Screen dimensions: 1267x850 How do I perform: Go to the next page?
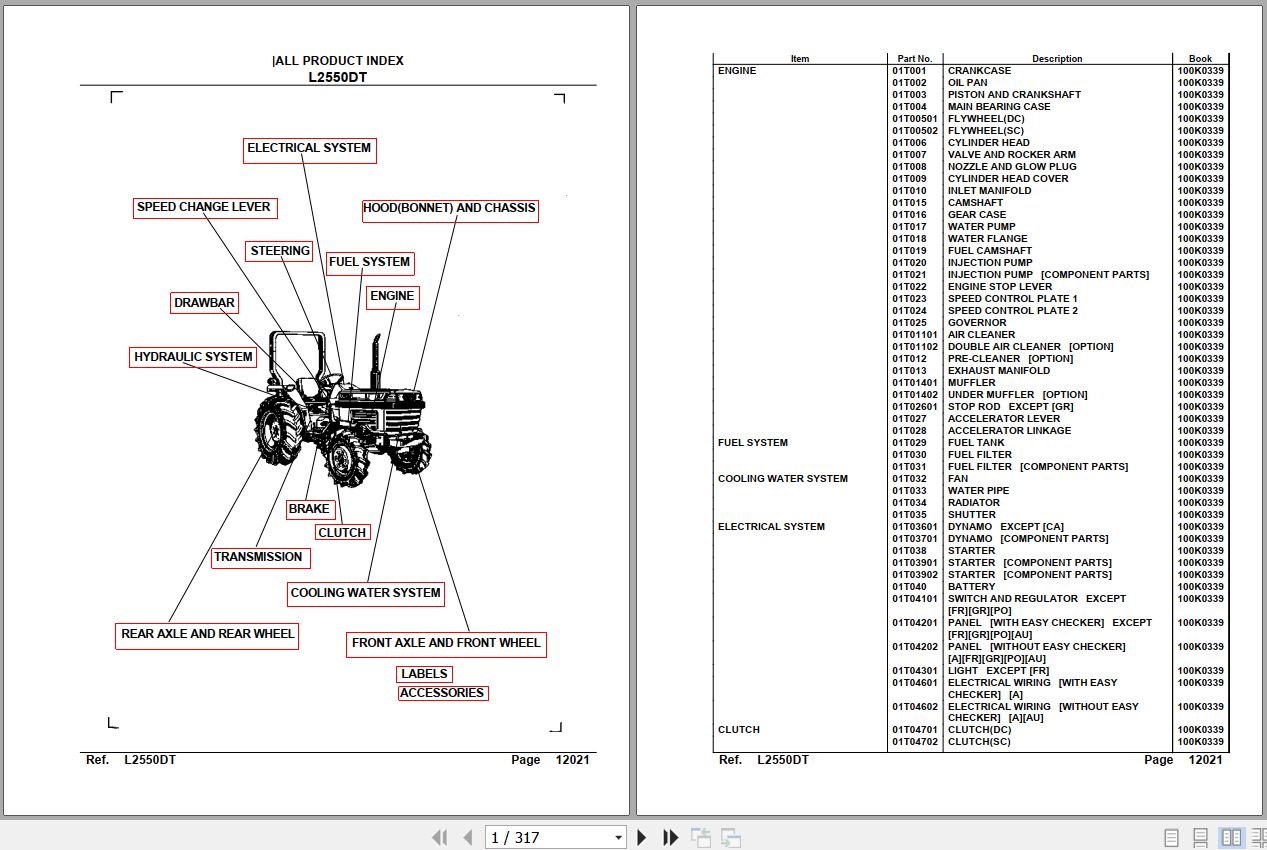click(x=642, y=837)
